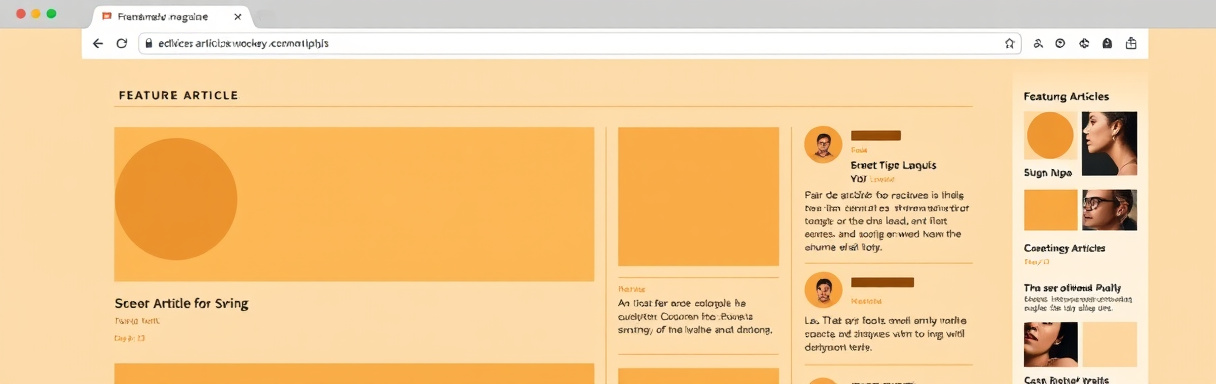Open the pale orange square sidebar thumbnail
The height and width of the screenshot is (384, 1216).
[1109, 344]
